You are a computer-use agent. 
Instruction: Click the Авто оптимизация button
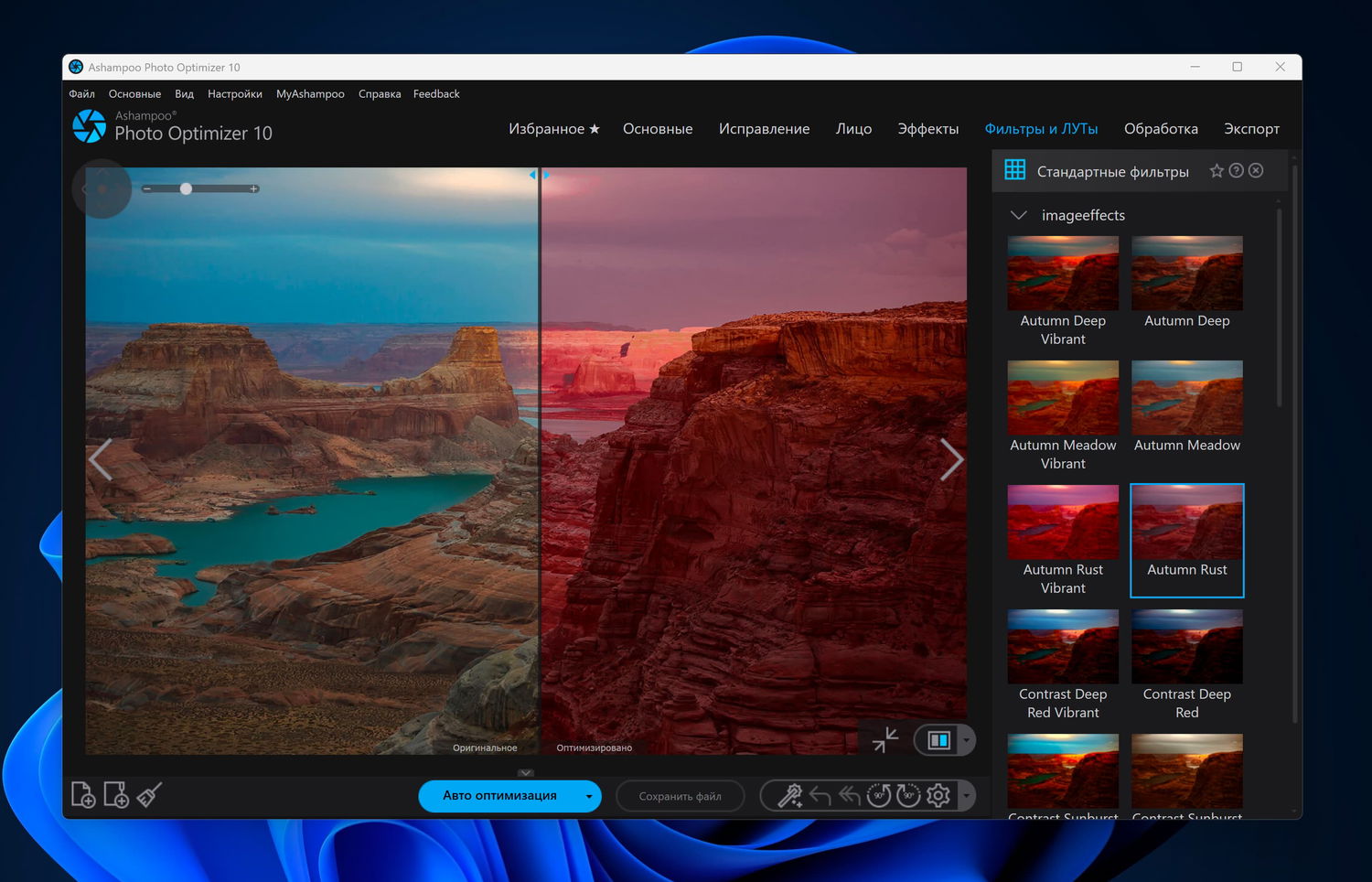coord(499,796)
